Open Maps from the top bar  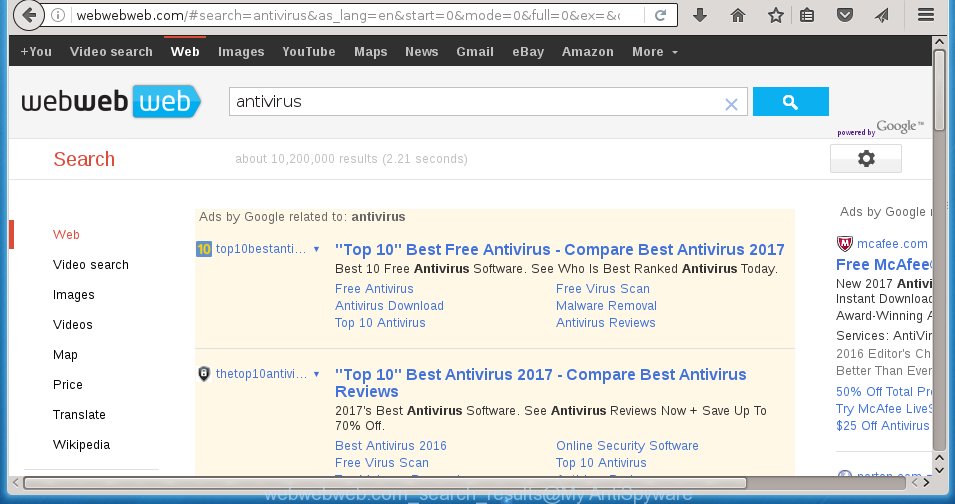(371, 52)
